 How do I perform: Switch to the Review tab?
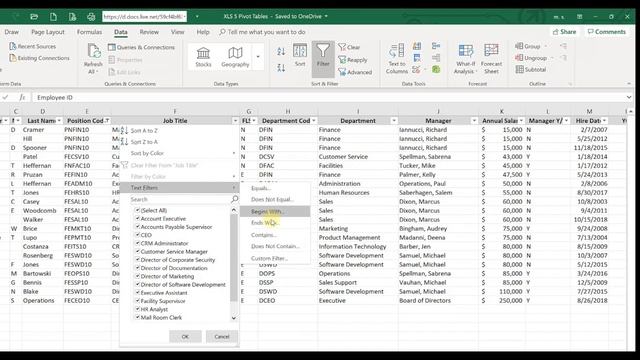pyautogui.click(x=149, y=32)
